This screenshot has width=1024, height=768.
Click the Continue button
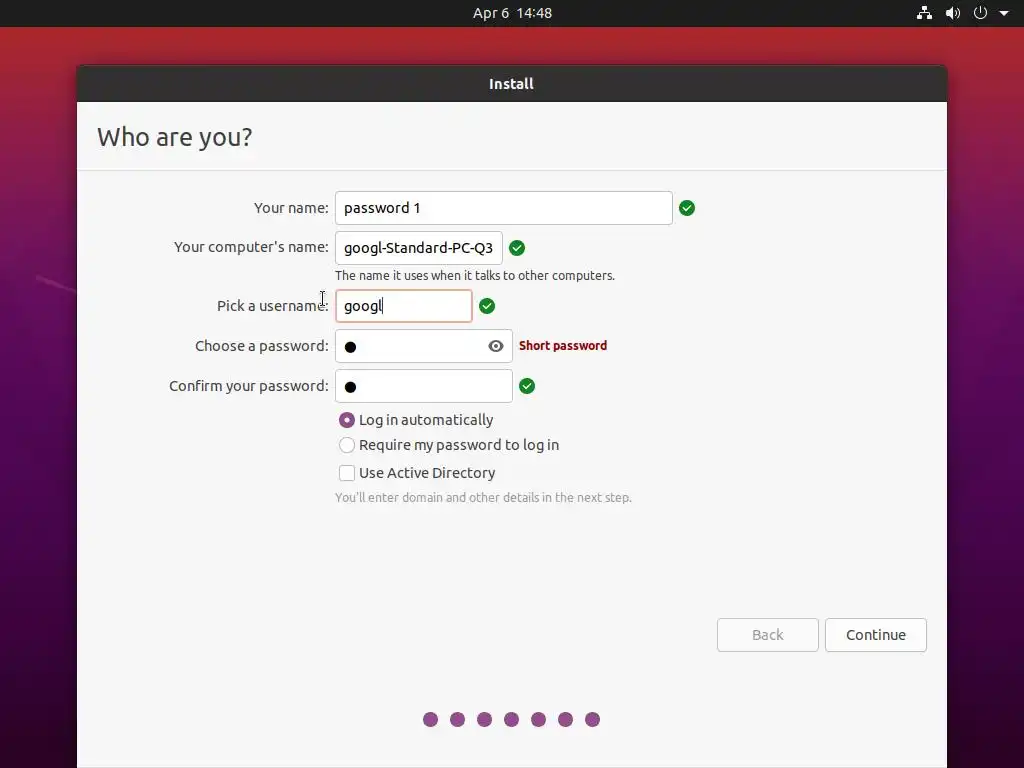[876, 635]
